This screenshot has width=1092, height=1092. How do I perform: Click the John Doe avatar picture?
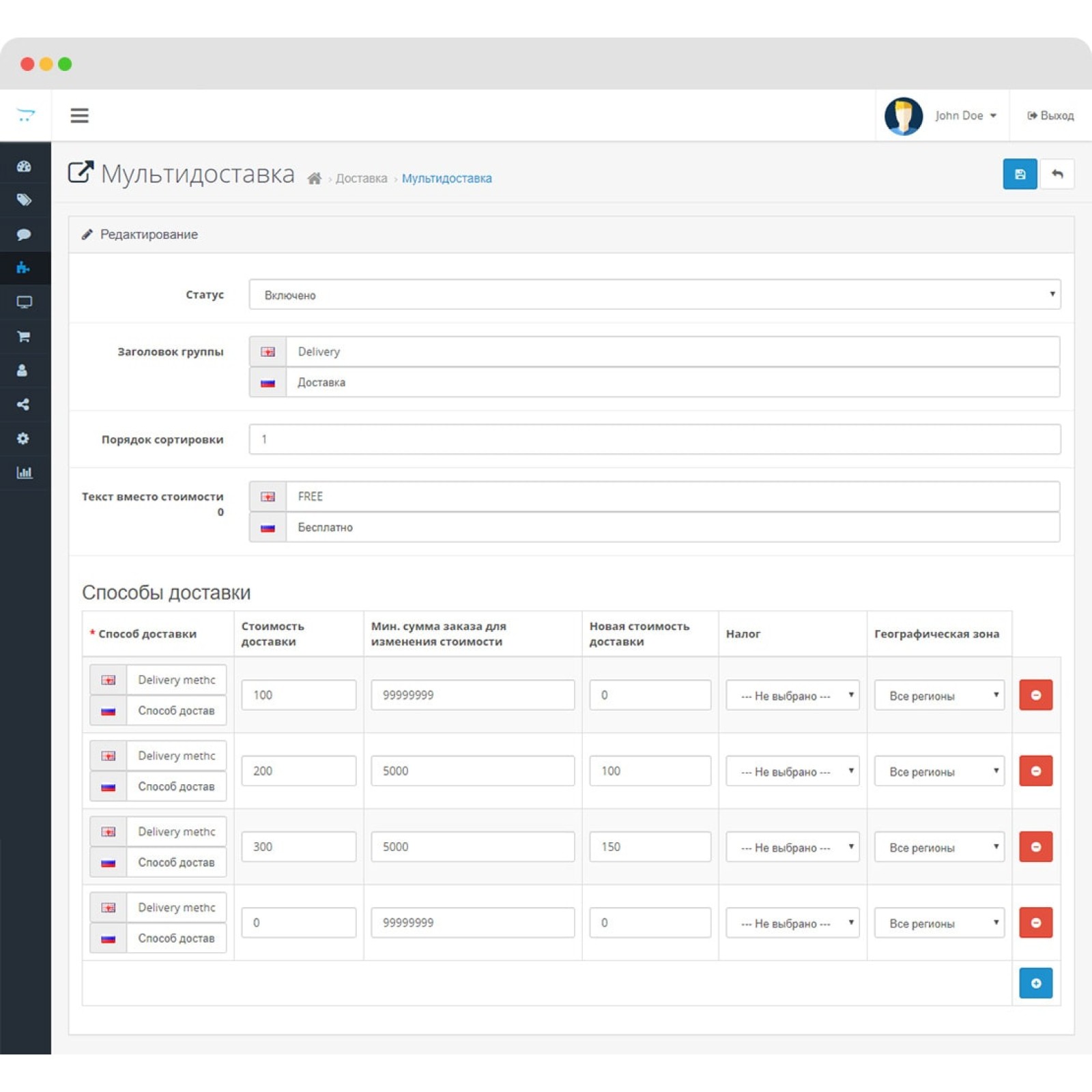[x=903, y=116]
